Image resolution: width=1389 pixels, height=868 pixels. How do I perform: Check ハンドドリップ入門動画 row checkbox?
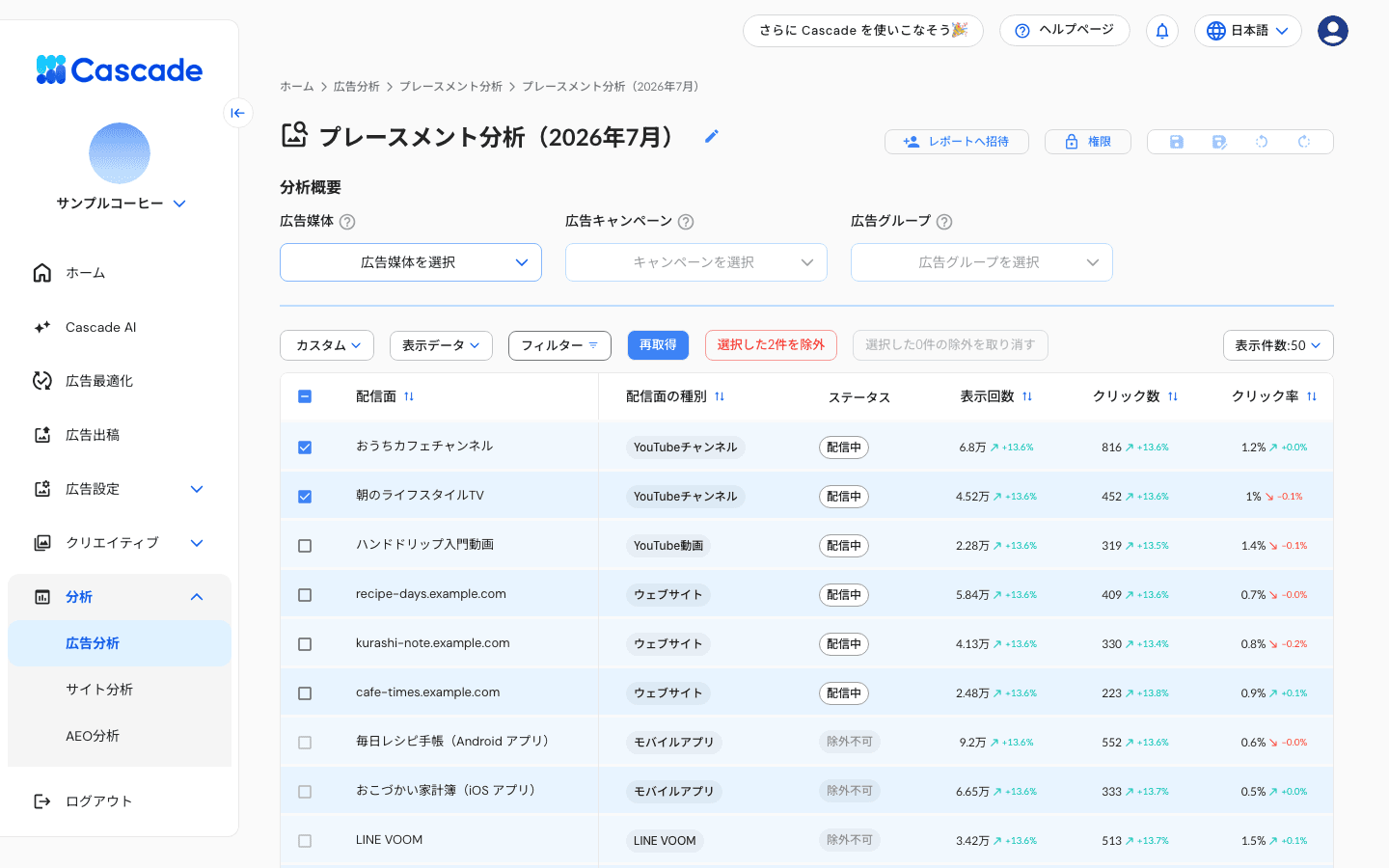305,546
